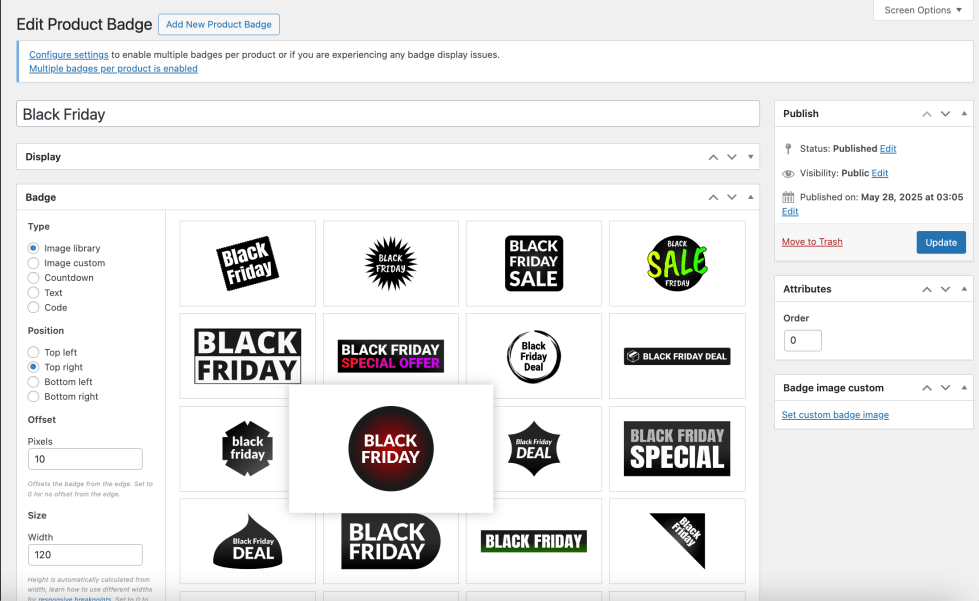This screenshot has width=979, height=601.
Task: Click Add New Product Badge button
Action: click(219, 24)
